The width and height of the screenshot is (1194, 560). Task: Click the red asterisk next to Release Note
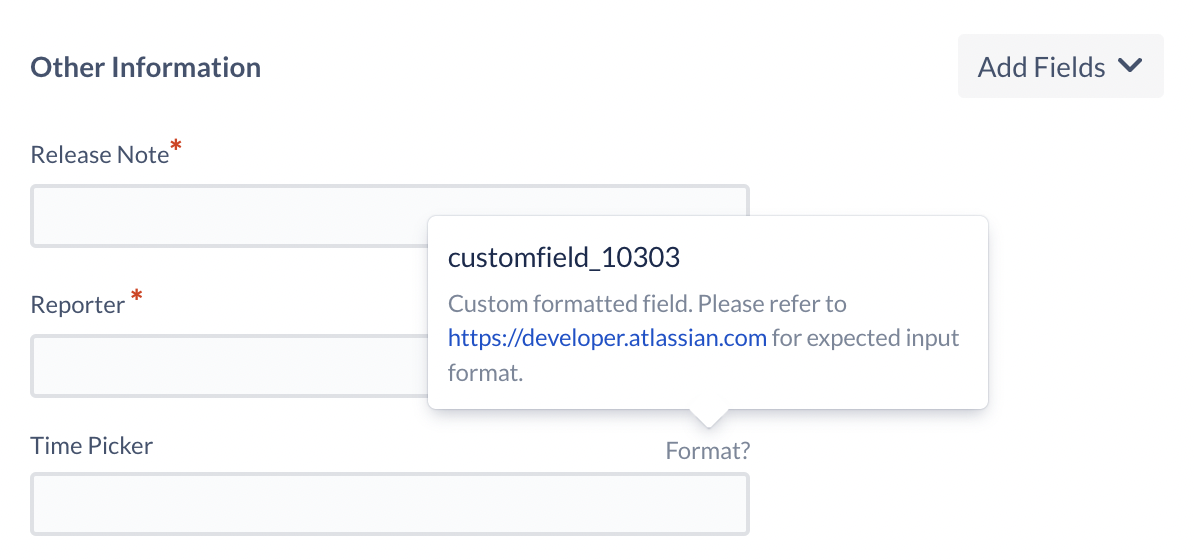pos(176,146)
